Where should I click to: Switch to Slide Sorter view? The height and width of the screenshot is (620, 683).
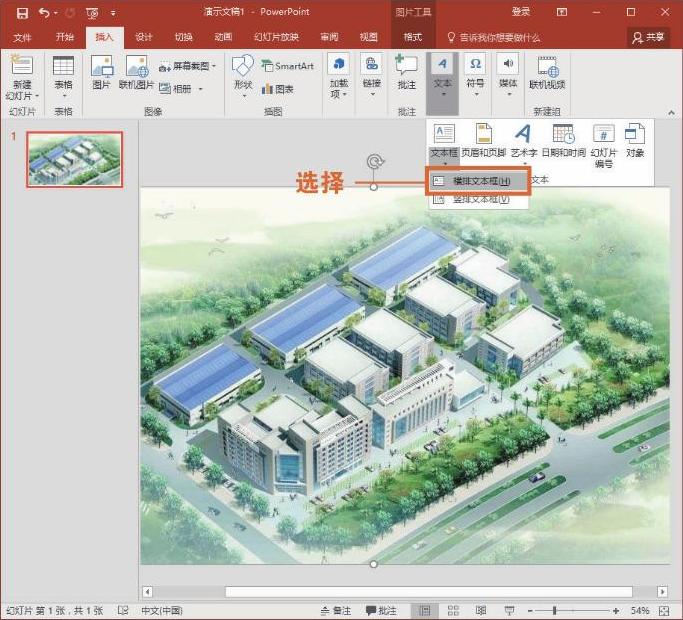coord(453,610)
